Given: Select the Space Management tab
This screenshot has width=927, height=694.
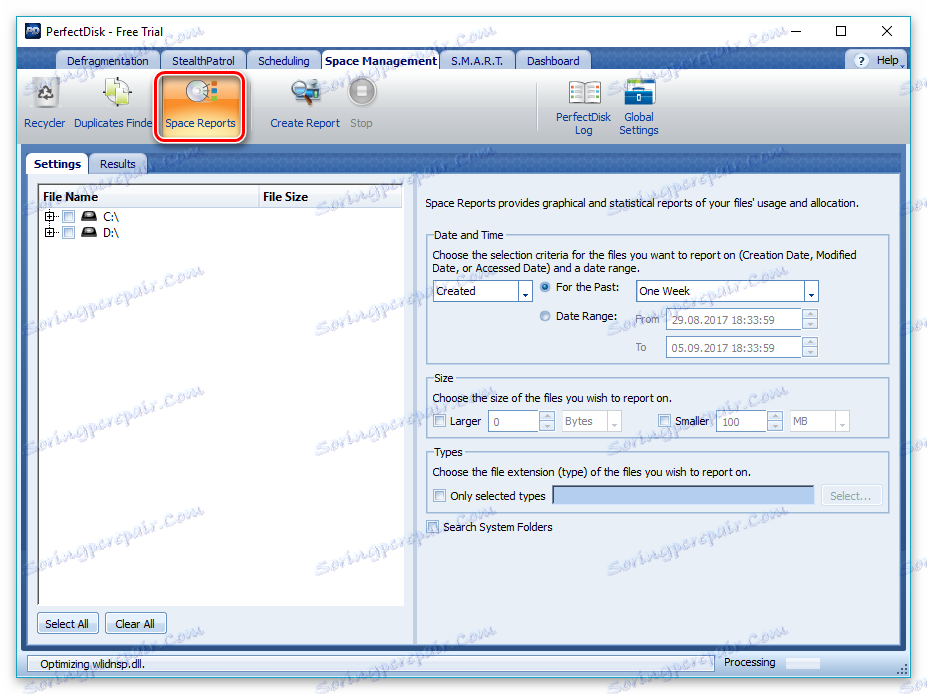Looking at the screenshot, I should coord(381,61).
